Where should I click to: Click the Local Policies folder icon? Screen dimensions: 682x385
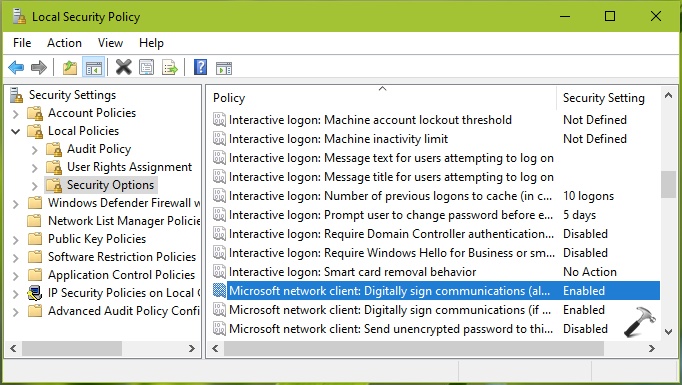[x=35, y=131]
